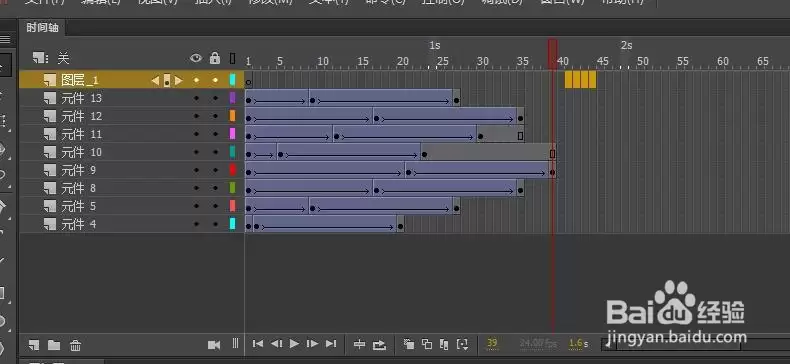Open the Modify Markers dropdown
This screenshot has width=790, height=364.
click(463, 344)
